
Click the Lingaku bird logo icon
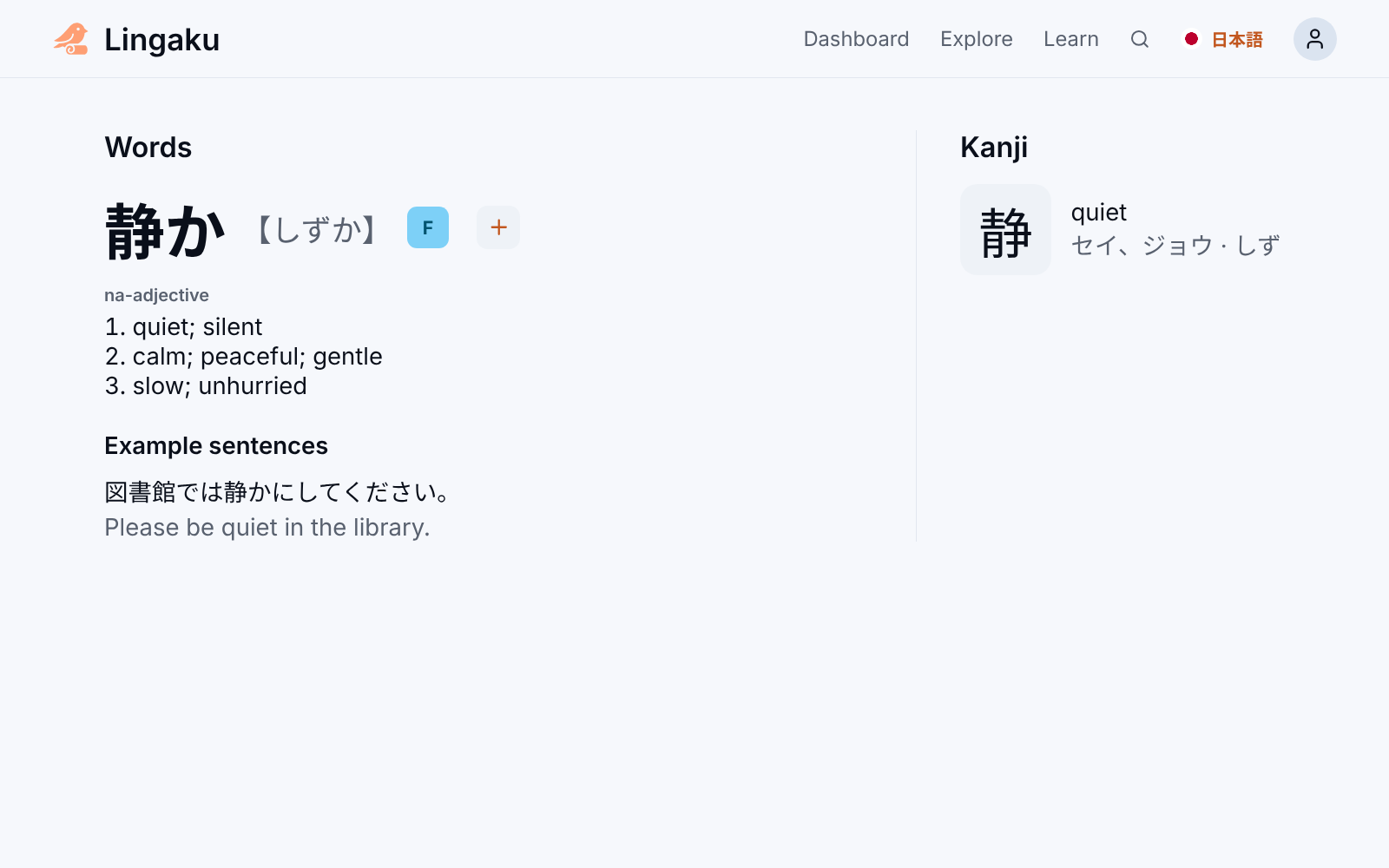tap(71, 39)
